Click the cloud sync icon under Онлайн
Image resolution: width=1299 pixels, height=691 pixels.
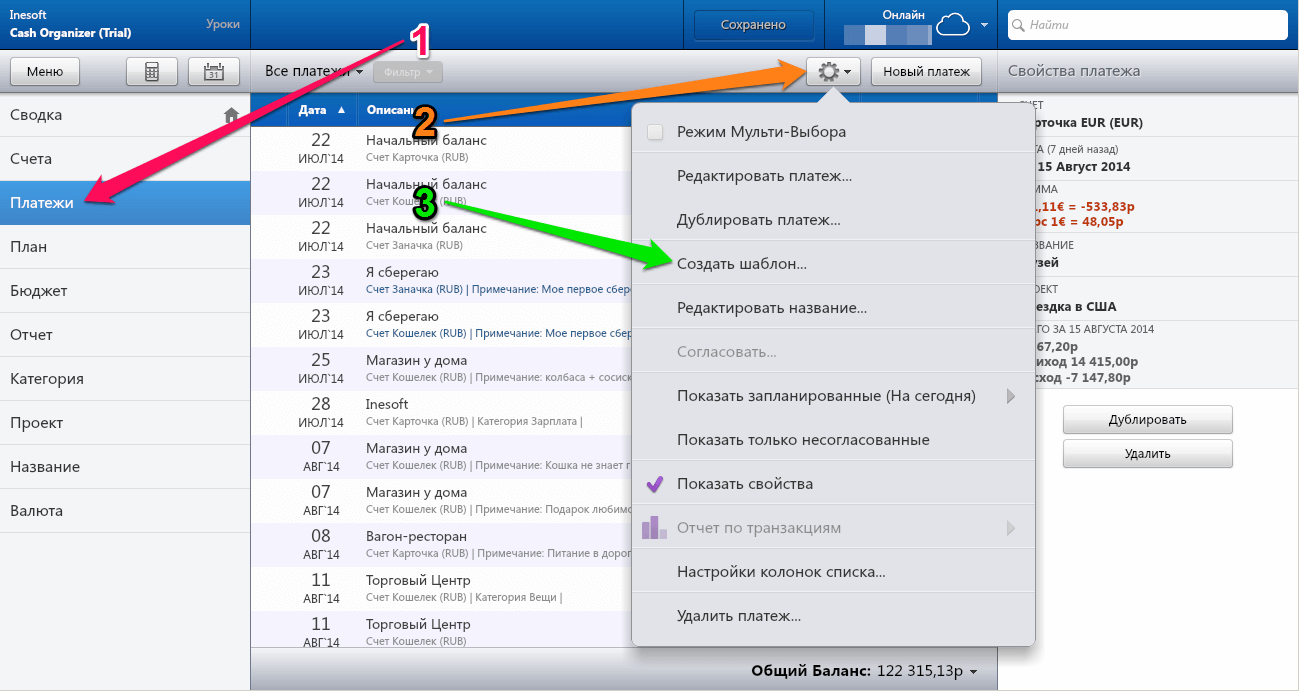coord(952,26)
